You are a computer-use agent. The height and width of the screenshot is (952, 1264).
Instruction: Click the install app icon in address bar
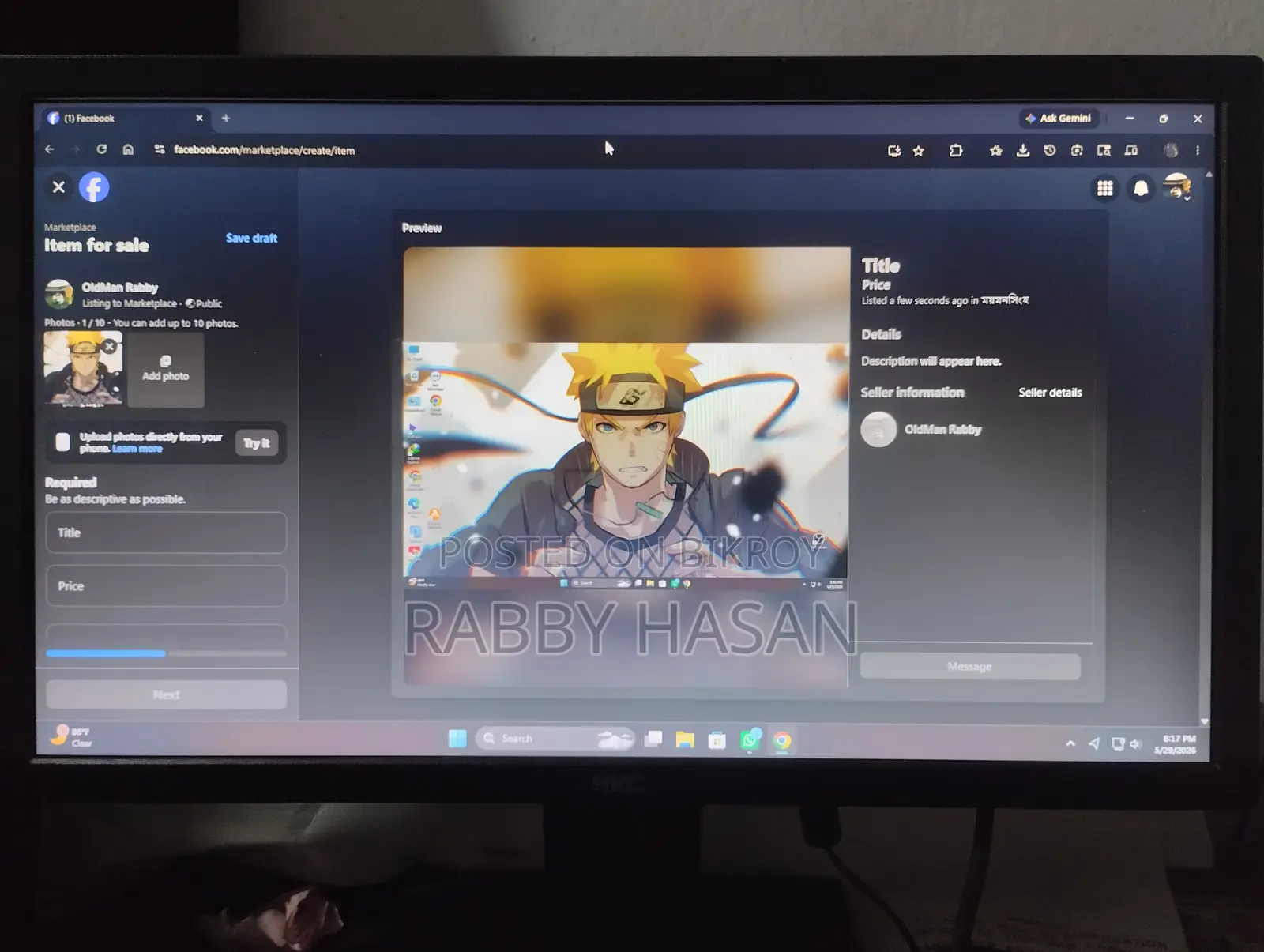point(894,150)
